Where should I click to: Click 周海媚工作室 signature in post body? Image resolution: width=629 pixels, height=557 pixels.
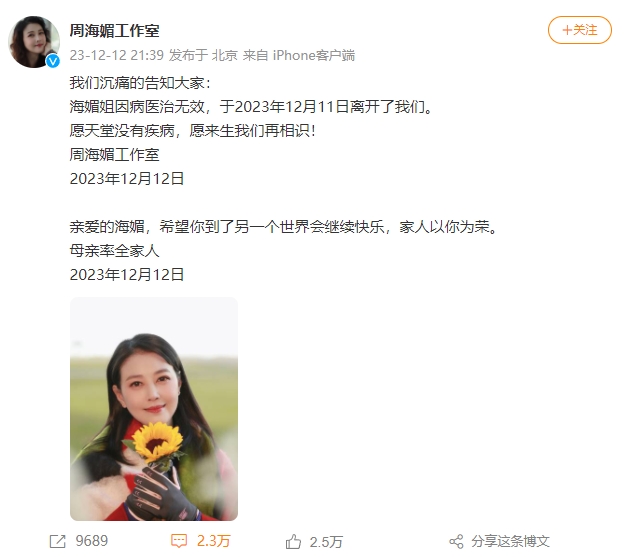tap(115, 155)
